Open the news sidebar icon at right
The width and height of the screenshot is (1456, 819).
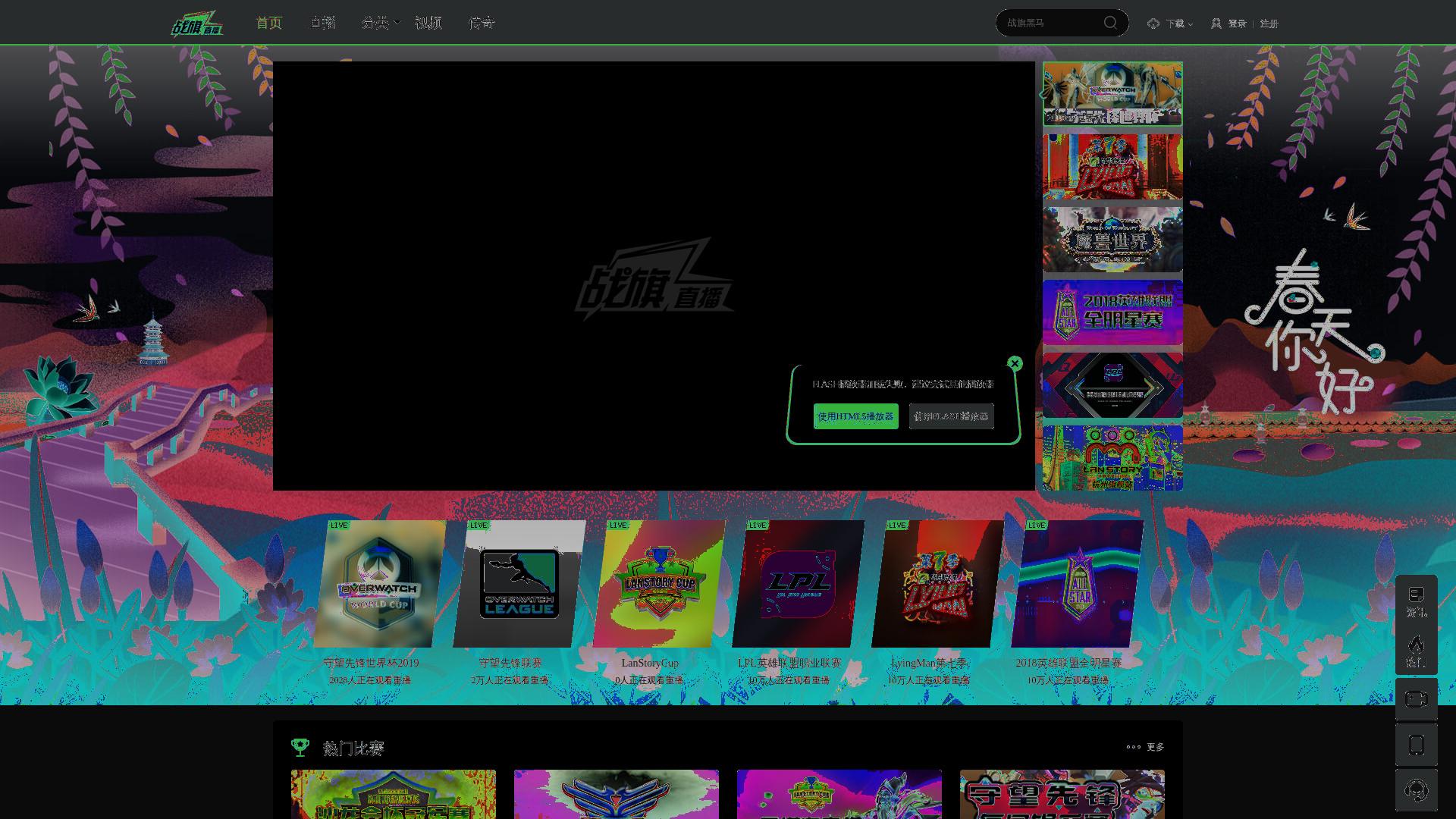coord(1416,601)
